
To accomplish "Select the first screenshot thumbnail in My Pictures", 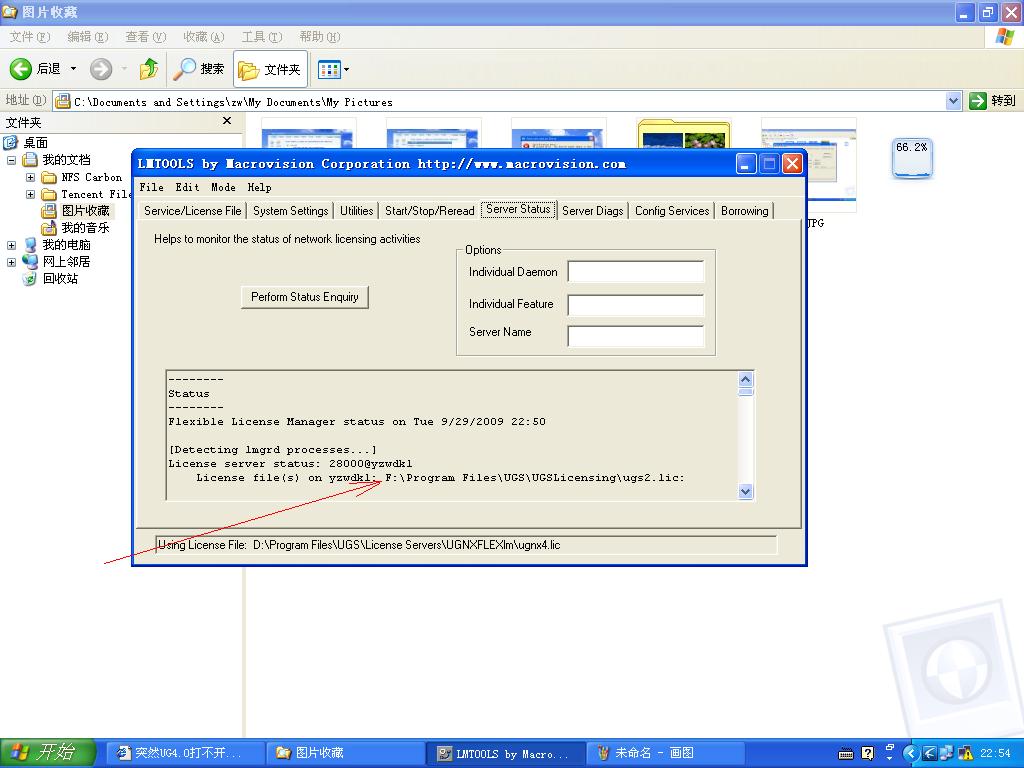I will [x=309, y=133].
